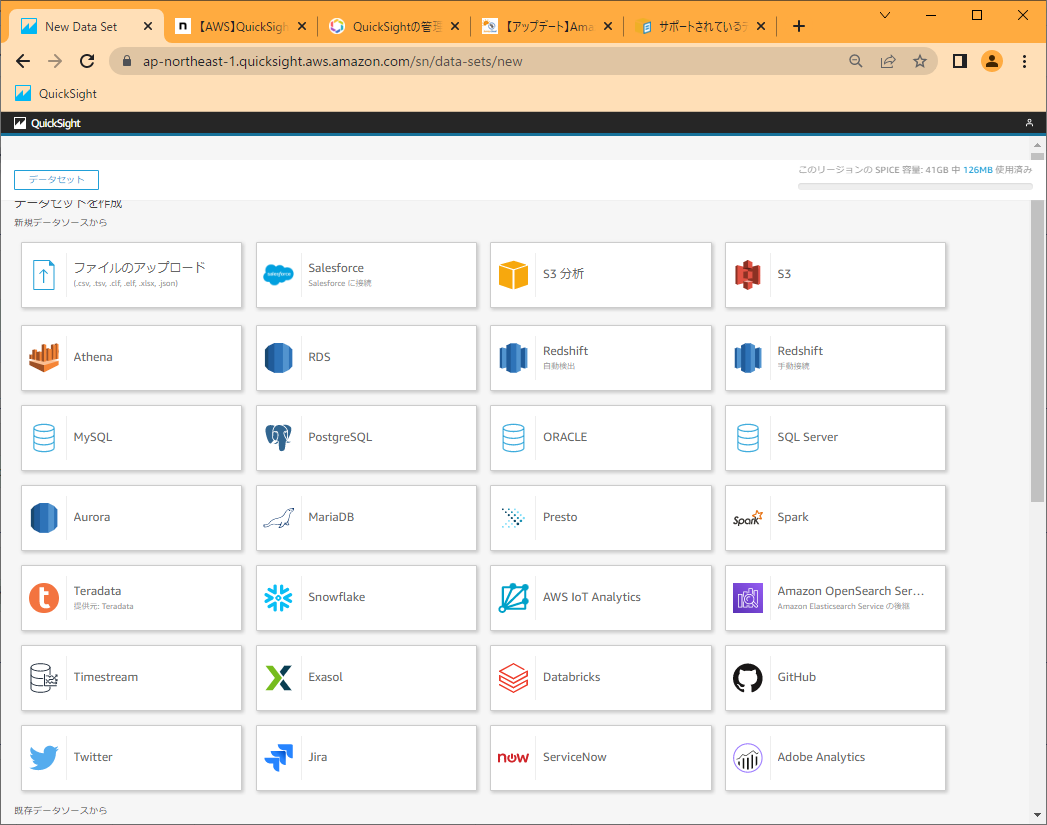Select the RDS icon
Viewport: 1047px width, 825px height.
[x=278, y=358]
